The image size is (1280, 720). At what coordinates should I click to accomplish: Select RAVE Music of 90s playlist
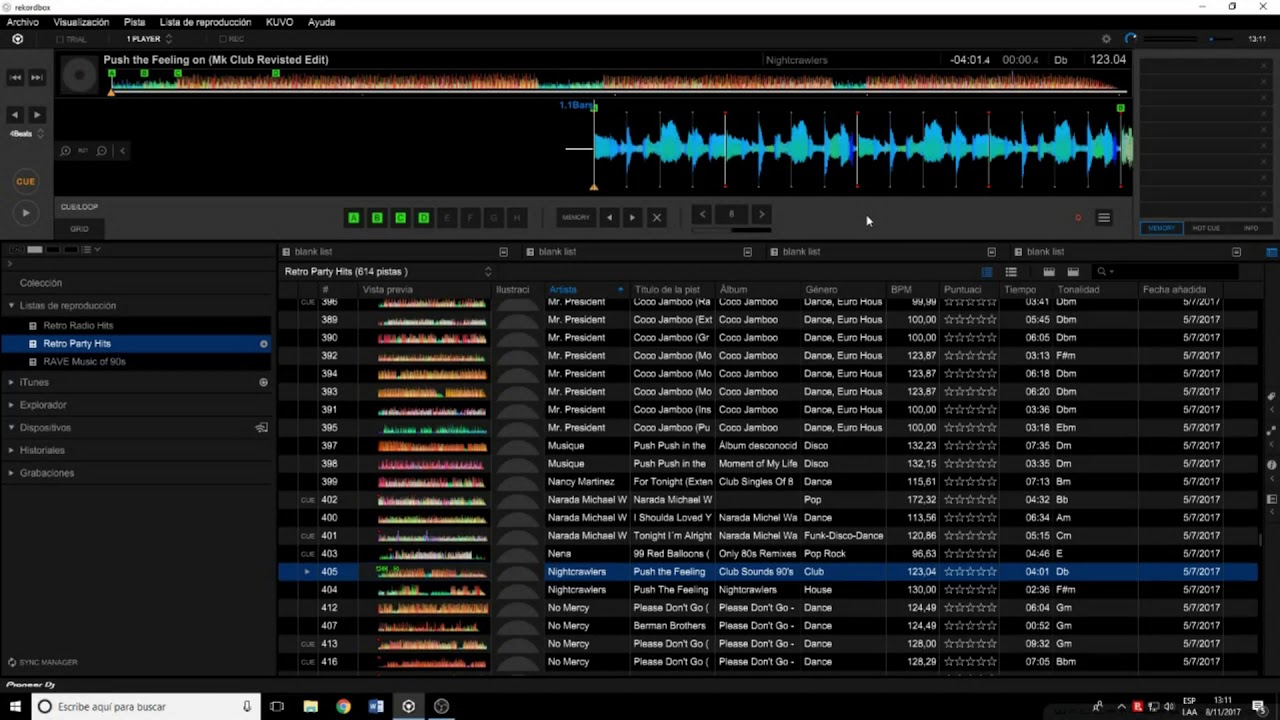pyautogui.click(x=84, y=362)
